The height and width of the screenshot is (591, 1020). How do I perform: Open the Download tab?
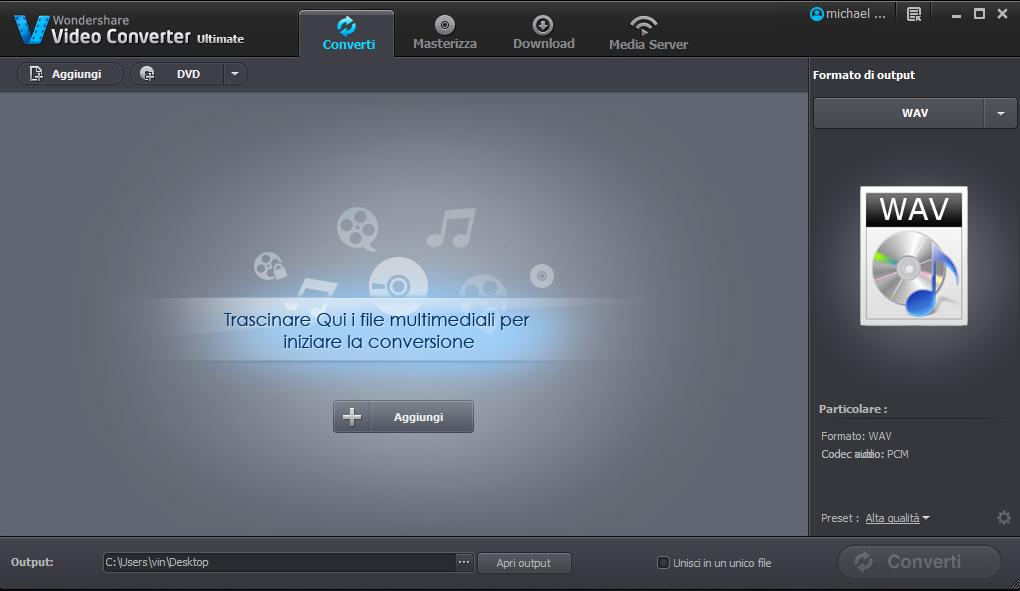(x=543, y=34)
